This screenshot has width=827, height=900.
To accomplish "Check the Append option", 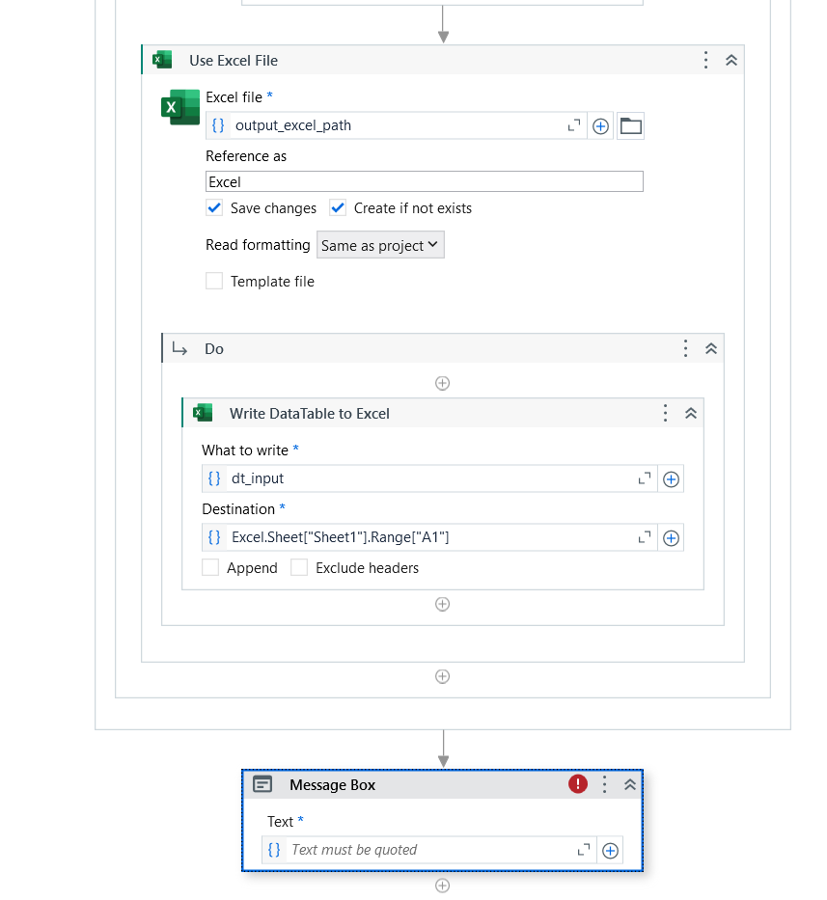I will pos(210,568).
